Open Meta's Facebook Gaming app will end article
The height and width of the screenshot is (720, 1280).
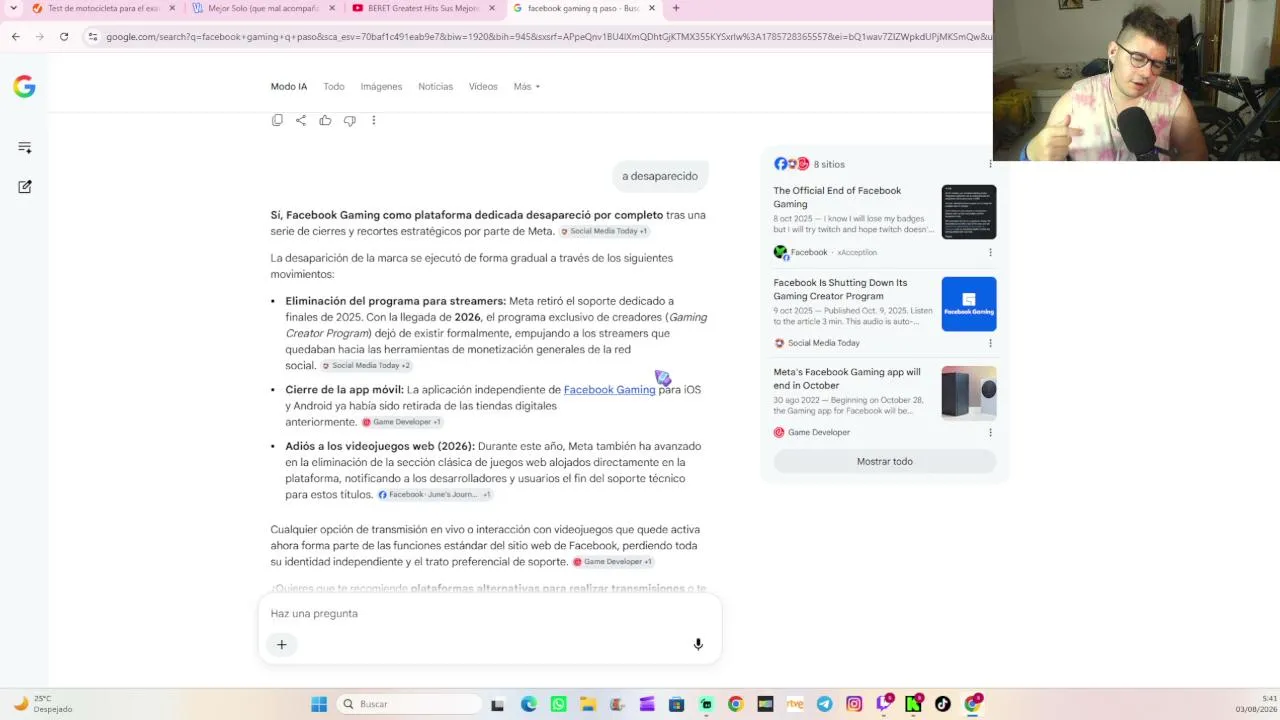pyautogui.click(x=847, y=378)
